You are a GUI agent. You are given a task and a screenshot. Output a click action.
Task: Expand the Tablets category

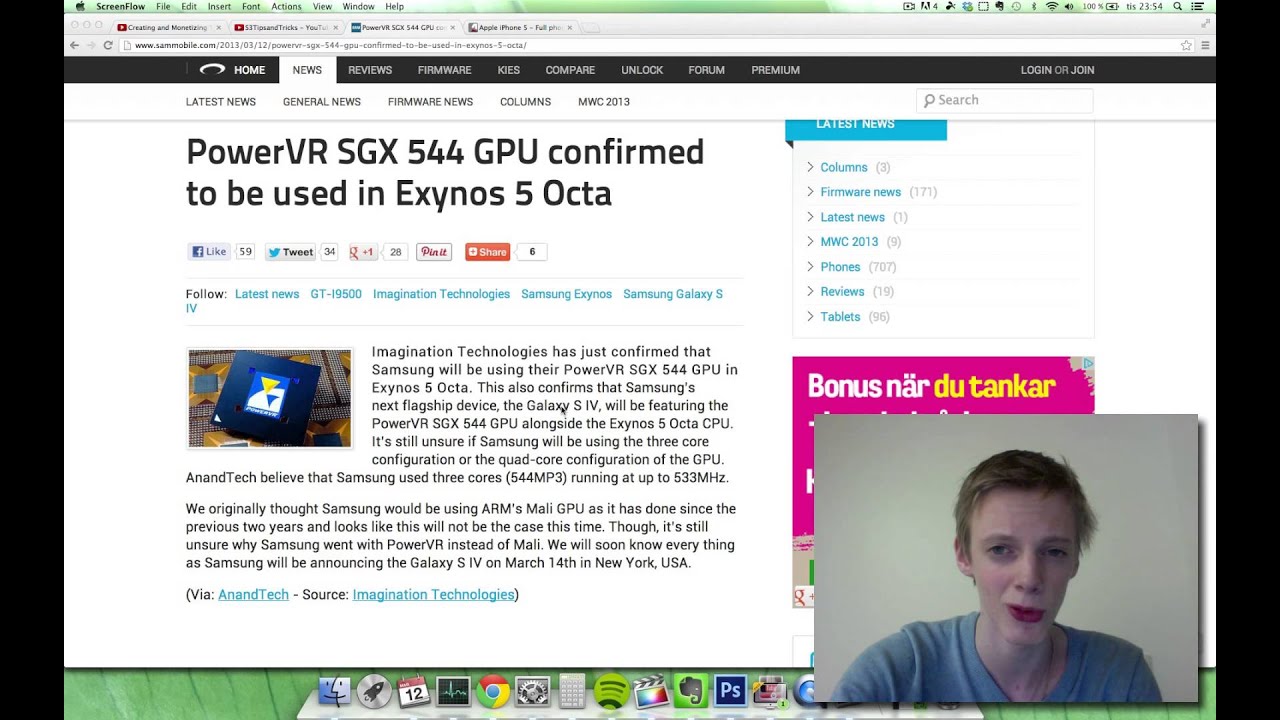(840, 317)
